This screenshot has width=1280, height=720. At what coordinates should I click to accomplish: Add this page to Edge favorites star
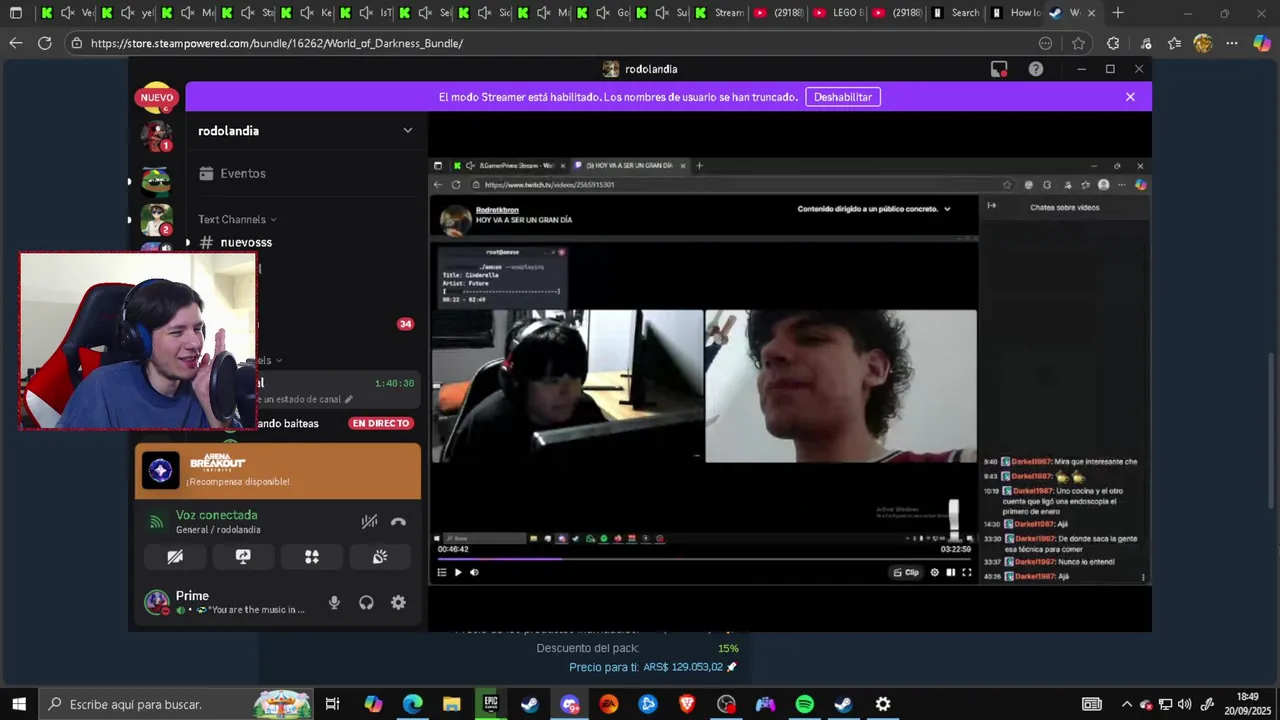pyautogui.click(x=1078, y=43)
